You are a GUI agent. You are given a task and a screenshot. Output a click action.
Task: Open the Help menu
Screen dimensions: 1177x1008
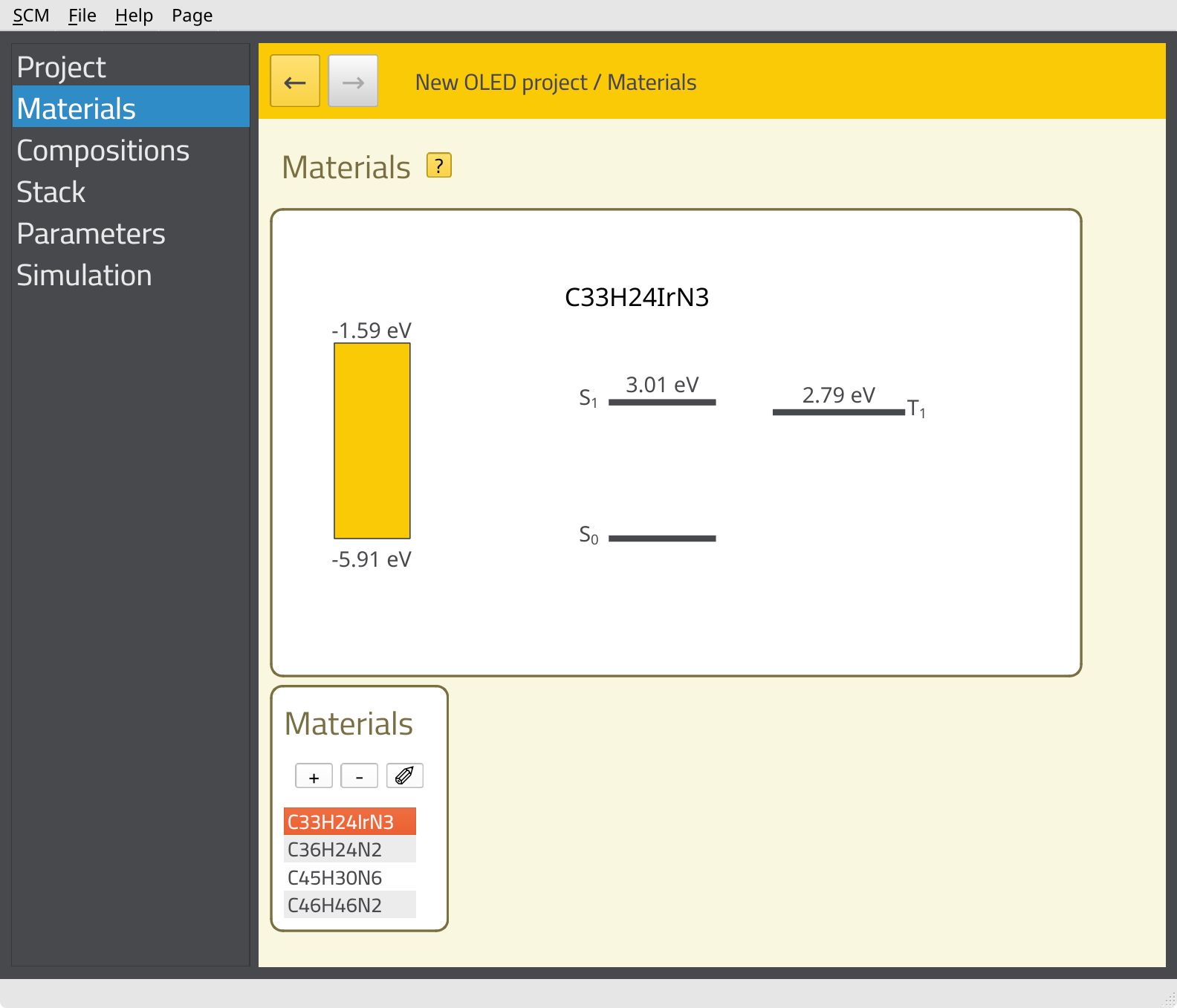(134, 16)
